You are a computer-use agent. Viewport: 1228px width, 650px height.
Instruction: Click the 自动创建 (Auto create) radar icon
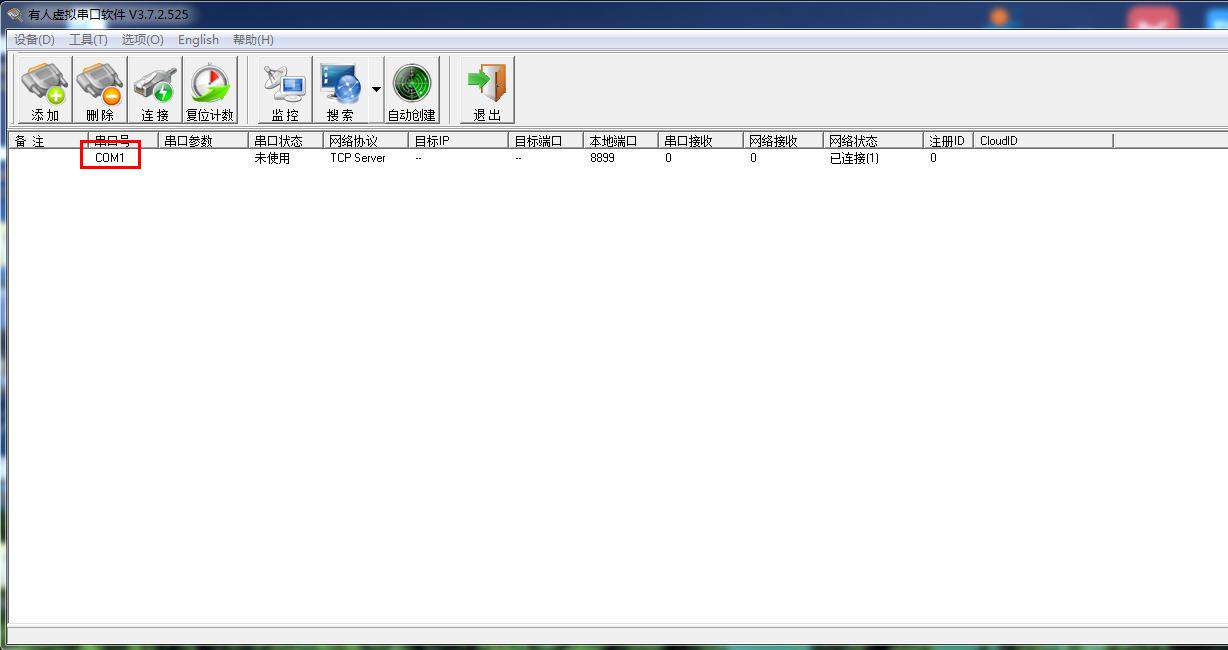(x=412, y=90)
